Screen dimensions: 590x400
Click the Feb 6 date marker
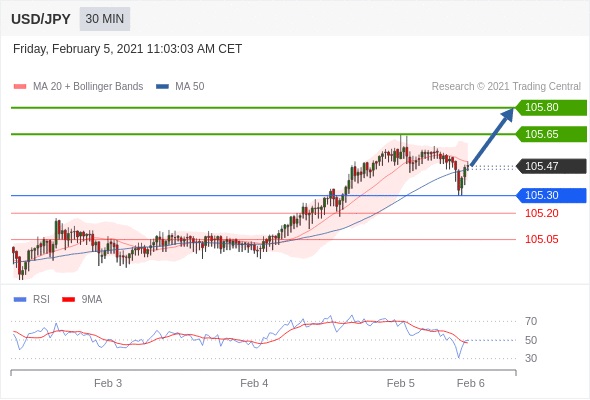pos(471,383)
